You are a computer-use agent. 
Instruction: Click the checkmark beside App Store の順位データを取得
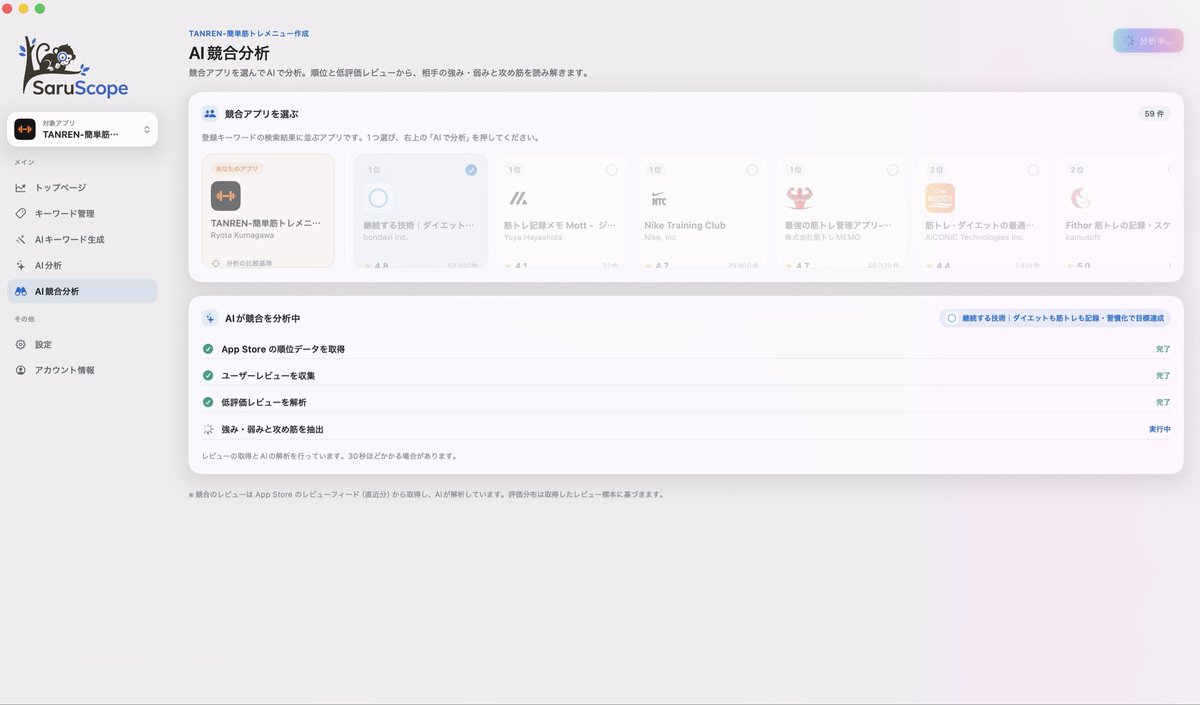(208, 349)
